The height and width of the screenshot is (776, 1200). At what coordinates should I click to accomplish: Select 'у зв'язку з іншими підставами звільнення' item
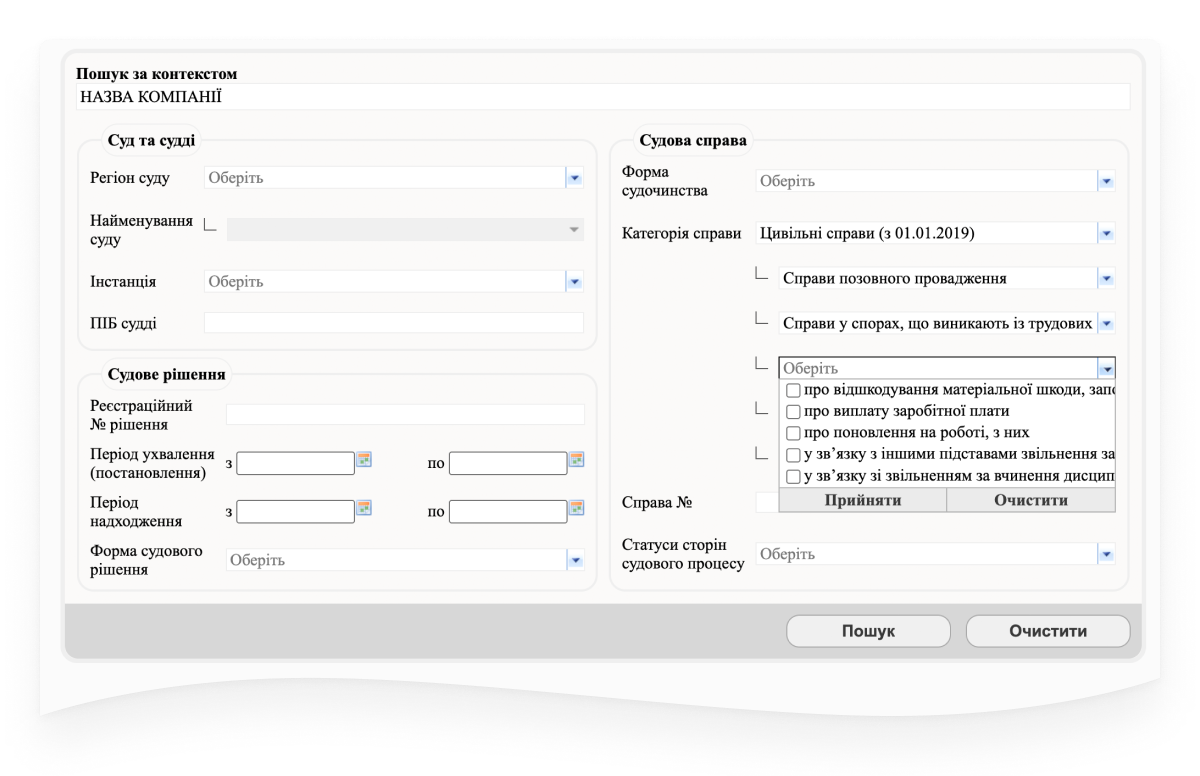[x=793, y=455]
